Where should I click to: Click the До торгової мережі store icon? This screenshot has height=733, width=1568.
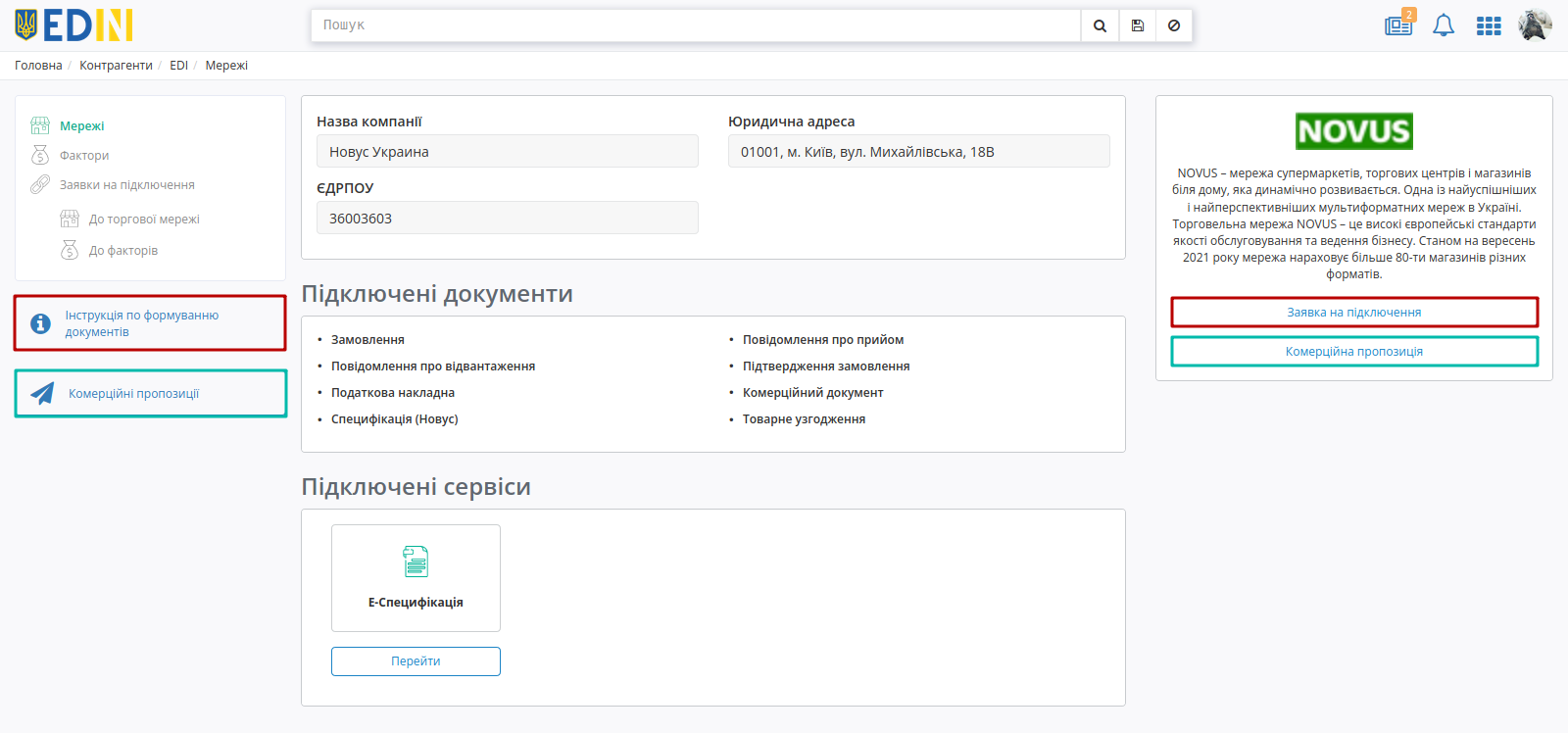click(x=70, y=219)
